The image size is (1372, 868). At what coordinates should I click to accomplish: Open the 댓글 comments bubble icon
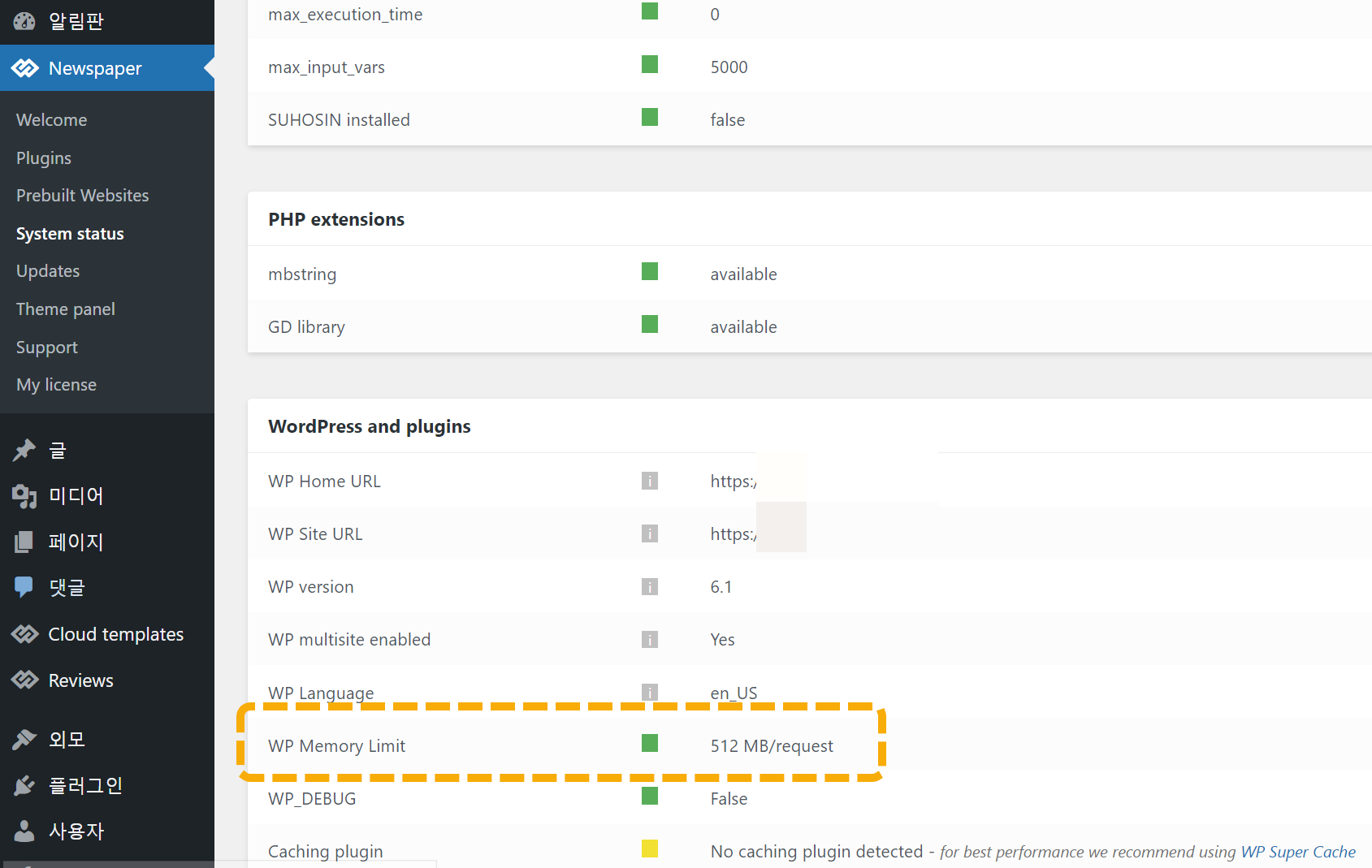[x=24, y=587]
